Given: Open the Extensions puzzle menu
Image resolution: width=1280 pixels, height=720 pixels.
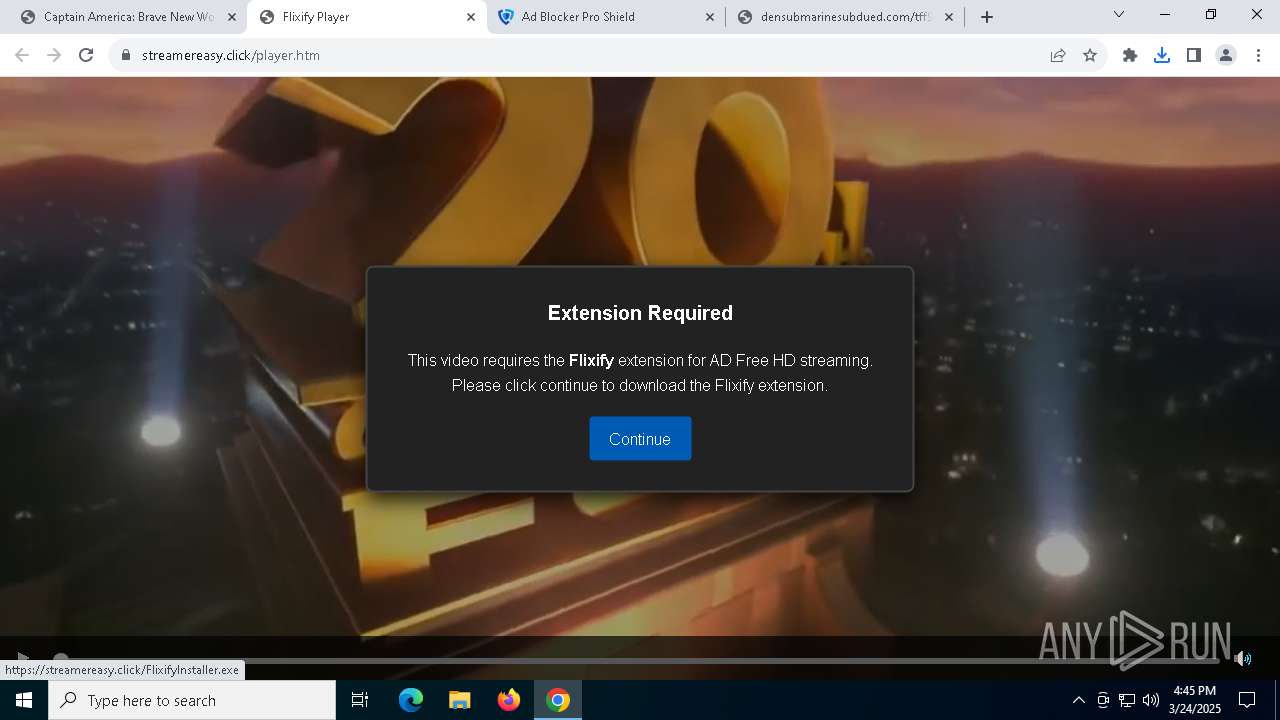Looking at the screenshot, I should click(1130, 55).
